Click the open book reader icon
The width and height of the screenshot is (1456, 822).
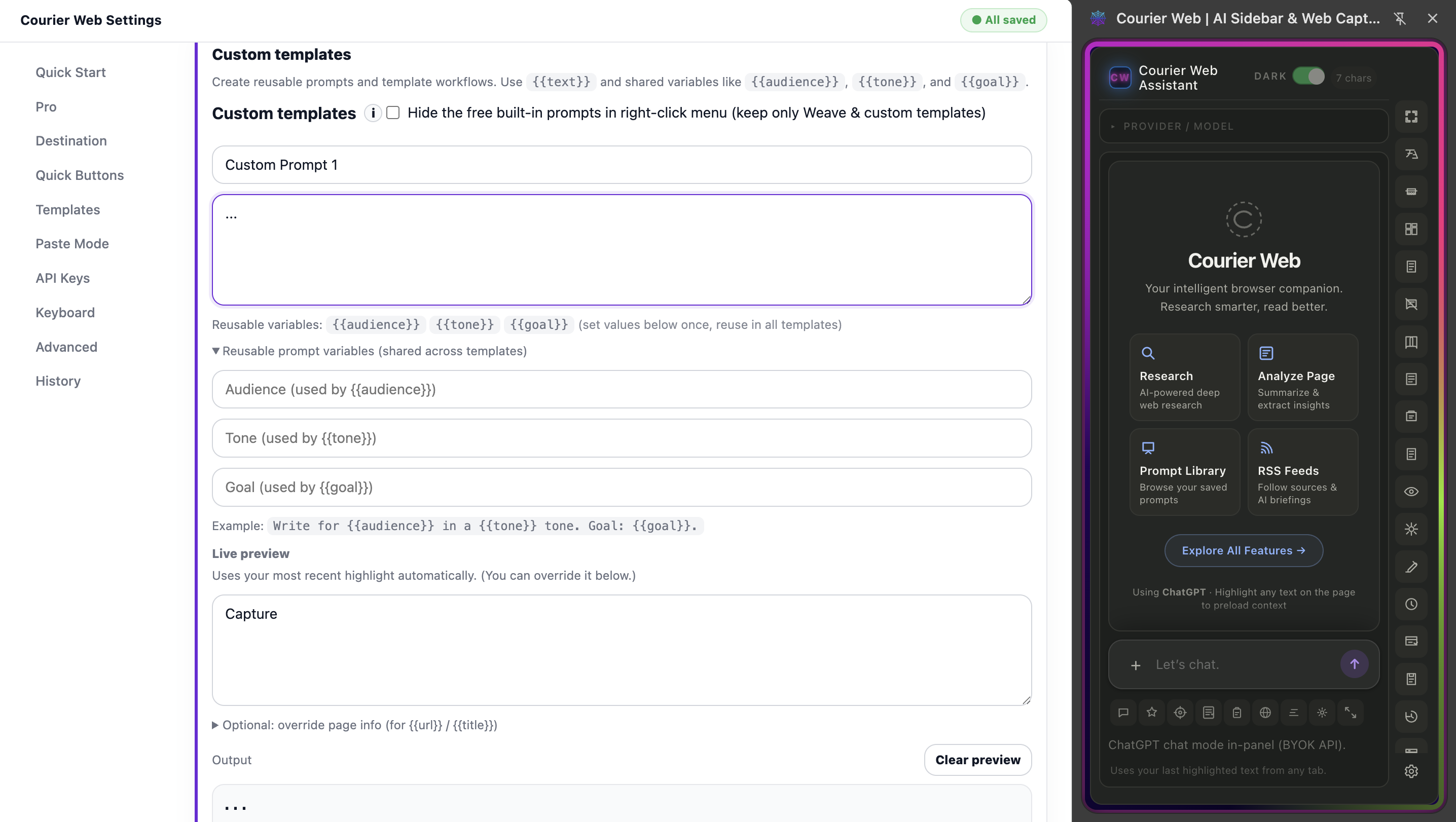1411,342
